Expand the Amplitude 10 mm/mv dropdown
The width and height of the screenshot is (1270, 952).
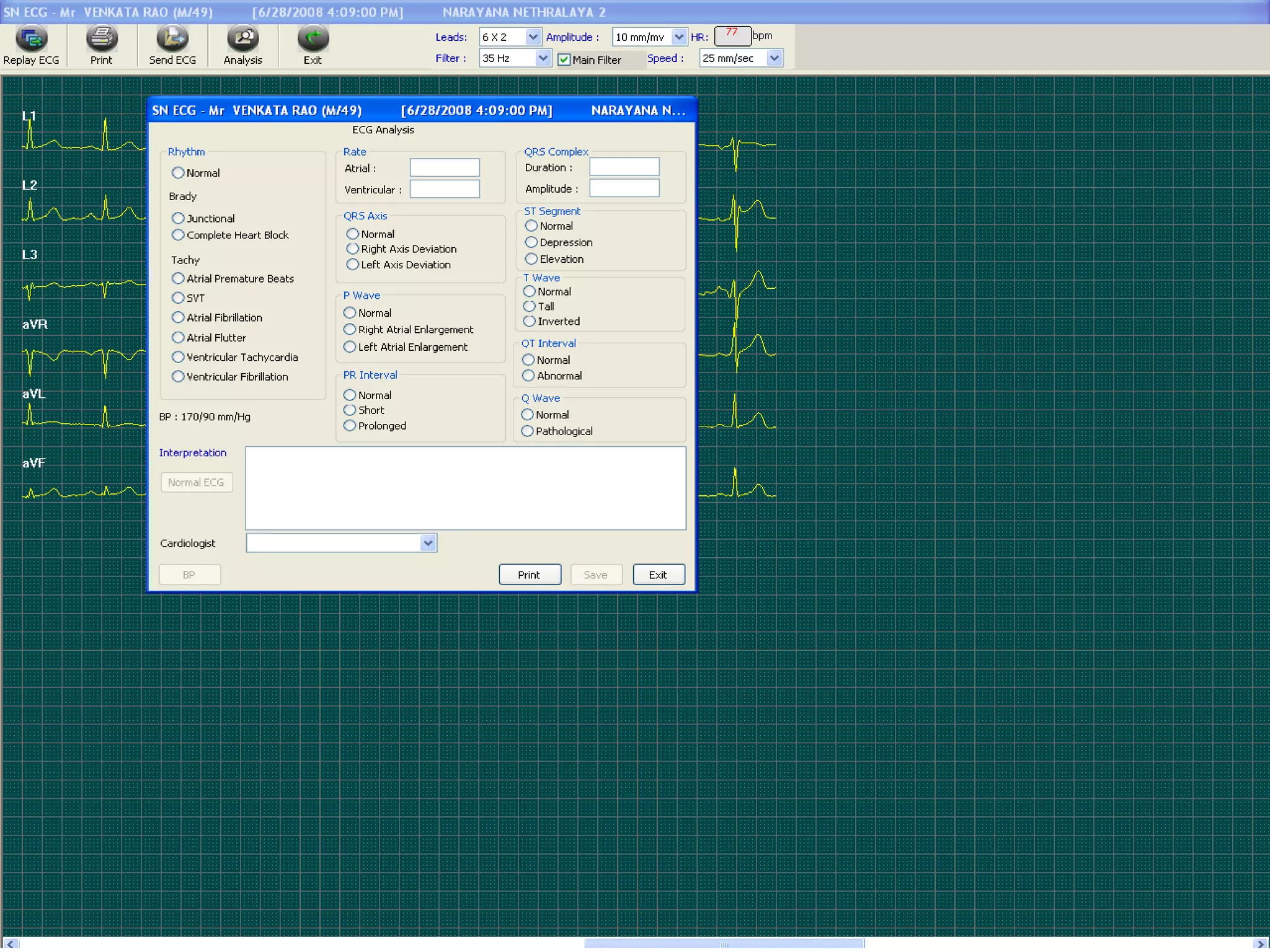(679, 37)
